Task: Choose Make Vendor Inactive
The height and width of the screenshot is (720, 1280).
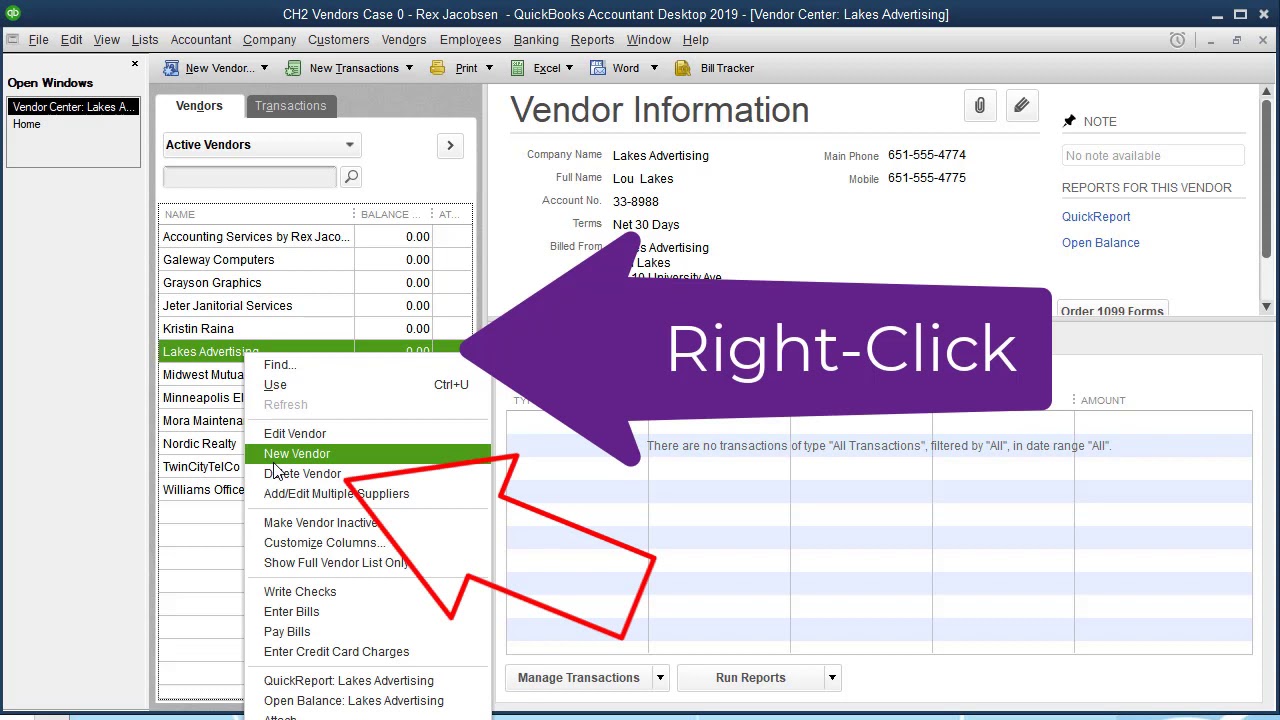Action: click(x=368, y=523)
